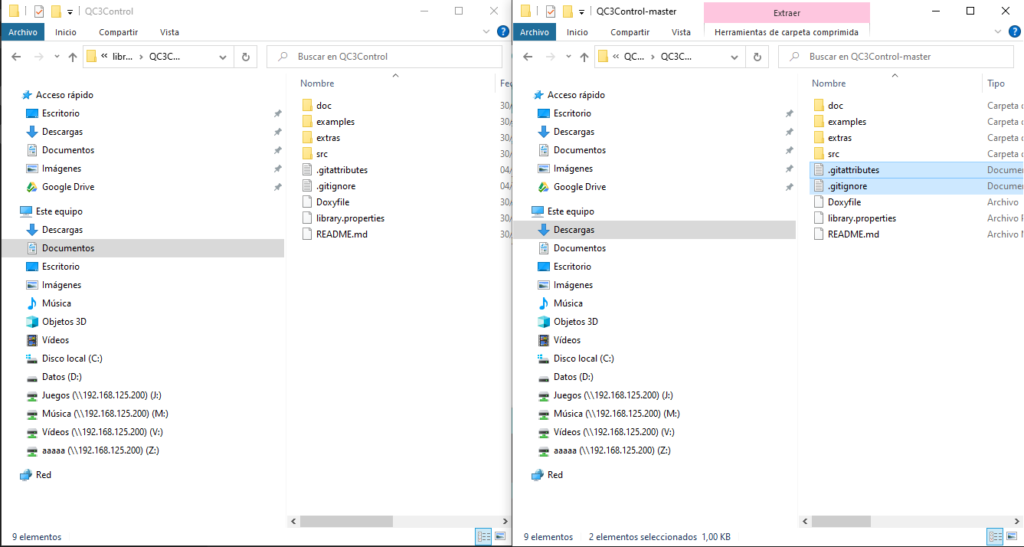The image size is (1024, 547).
Task: Open recent locations dropdown in QC3Control window
Action: [57, 57]
